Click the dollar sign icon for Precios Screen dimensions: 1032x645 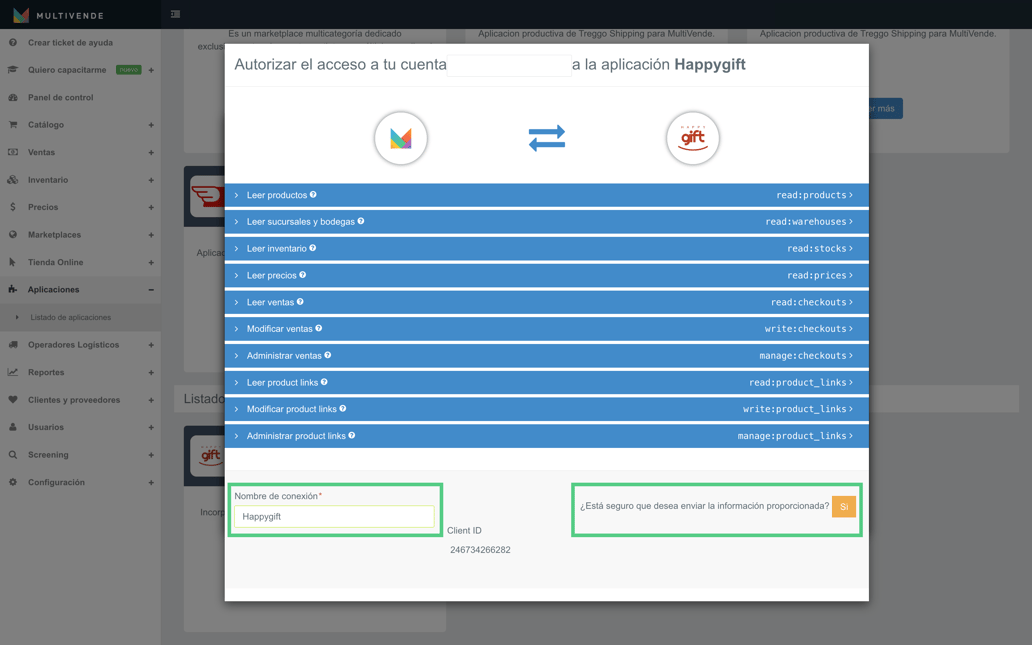tap(13, 207)
